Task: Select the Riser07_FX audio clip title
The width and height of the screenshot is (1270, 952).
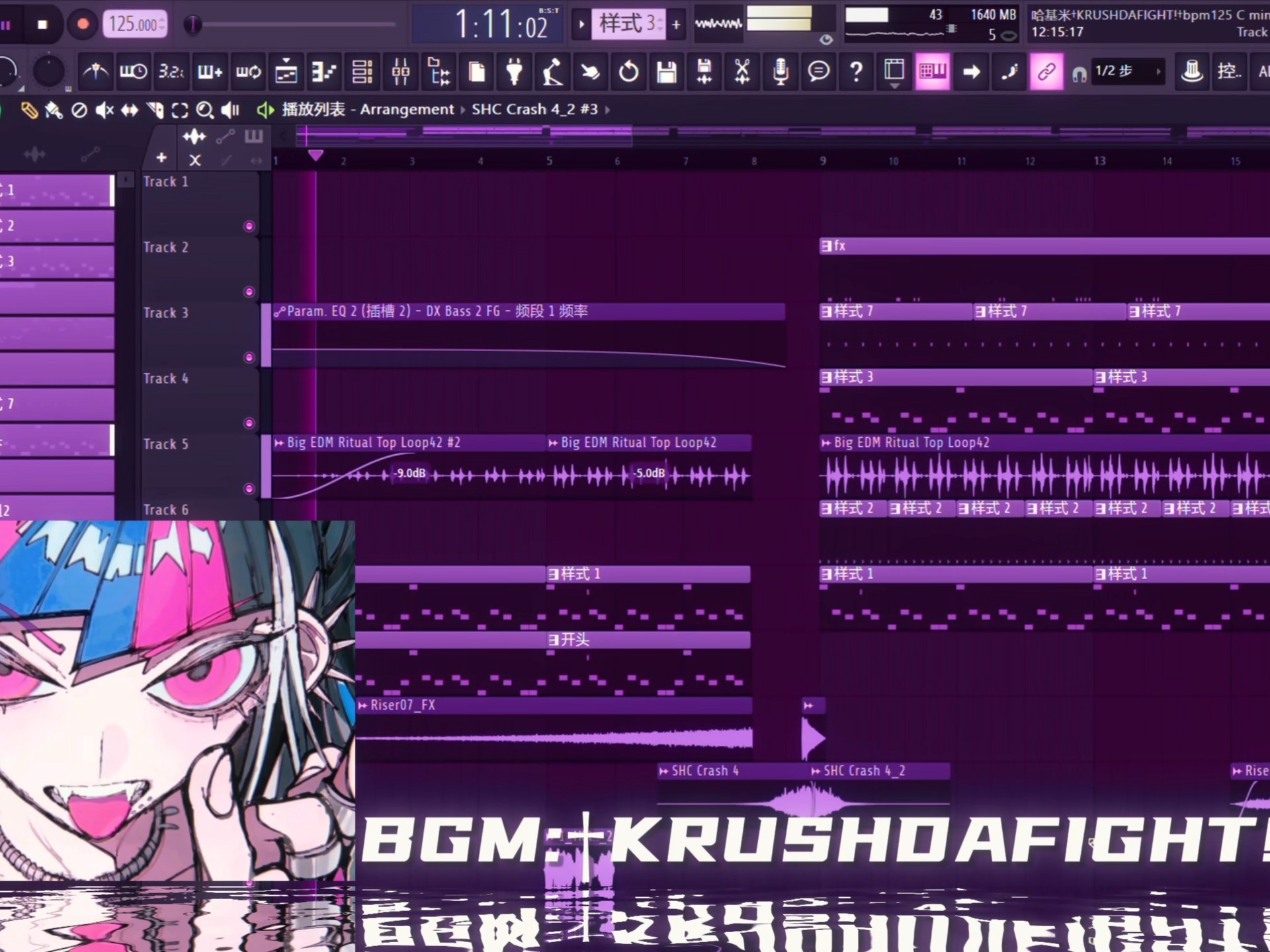Action: 403,705
